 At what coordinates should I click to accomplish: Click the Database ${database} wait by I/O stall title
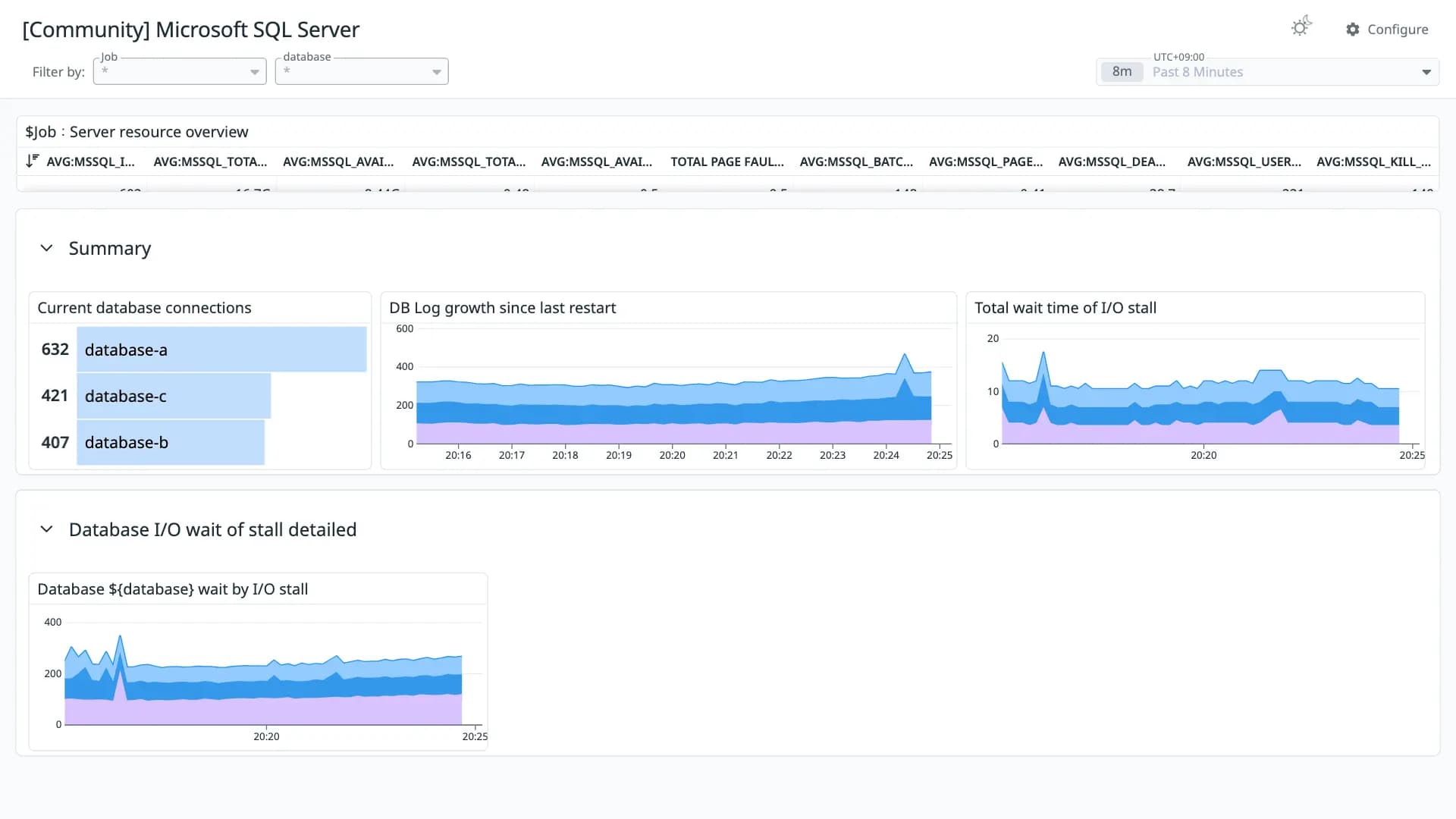coord(173,589)
